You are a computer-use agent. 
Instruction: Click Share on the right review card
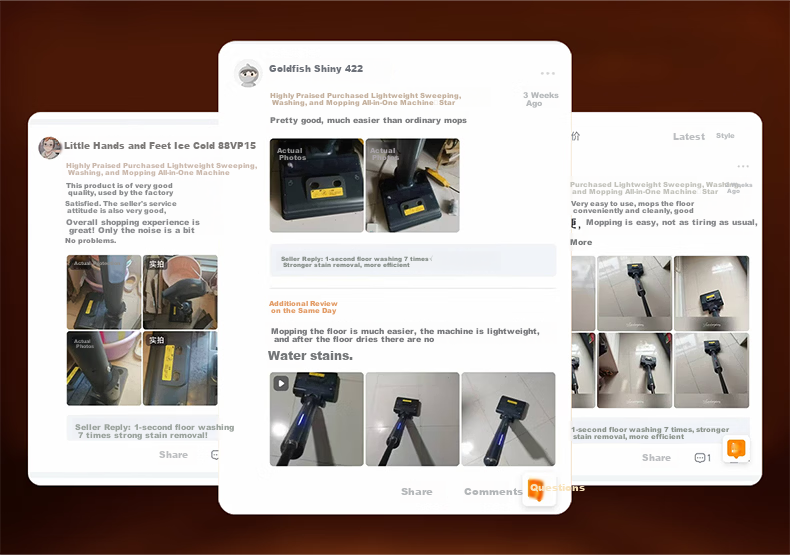pos(656,458)
